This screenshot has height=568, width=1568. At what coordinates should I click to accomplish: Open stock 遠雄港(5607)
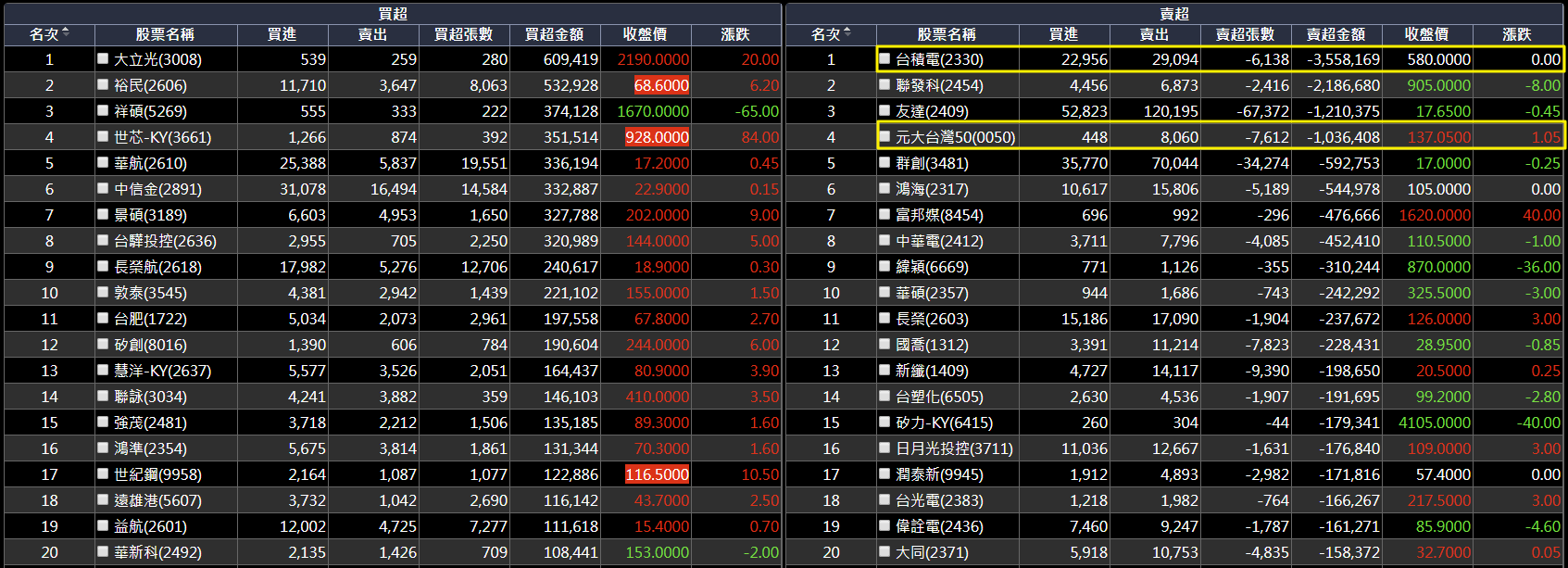(x=157, y=500)
